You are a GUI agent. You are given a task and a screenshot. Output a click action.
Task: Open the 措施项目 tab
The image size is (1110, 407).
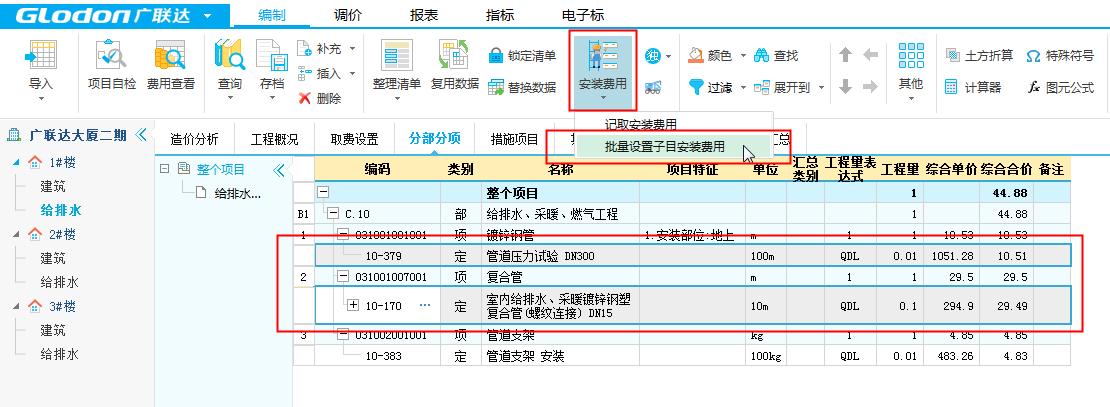click(x=514, y=139)
